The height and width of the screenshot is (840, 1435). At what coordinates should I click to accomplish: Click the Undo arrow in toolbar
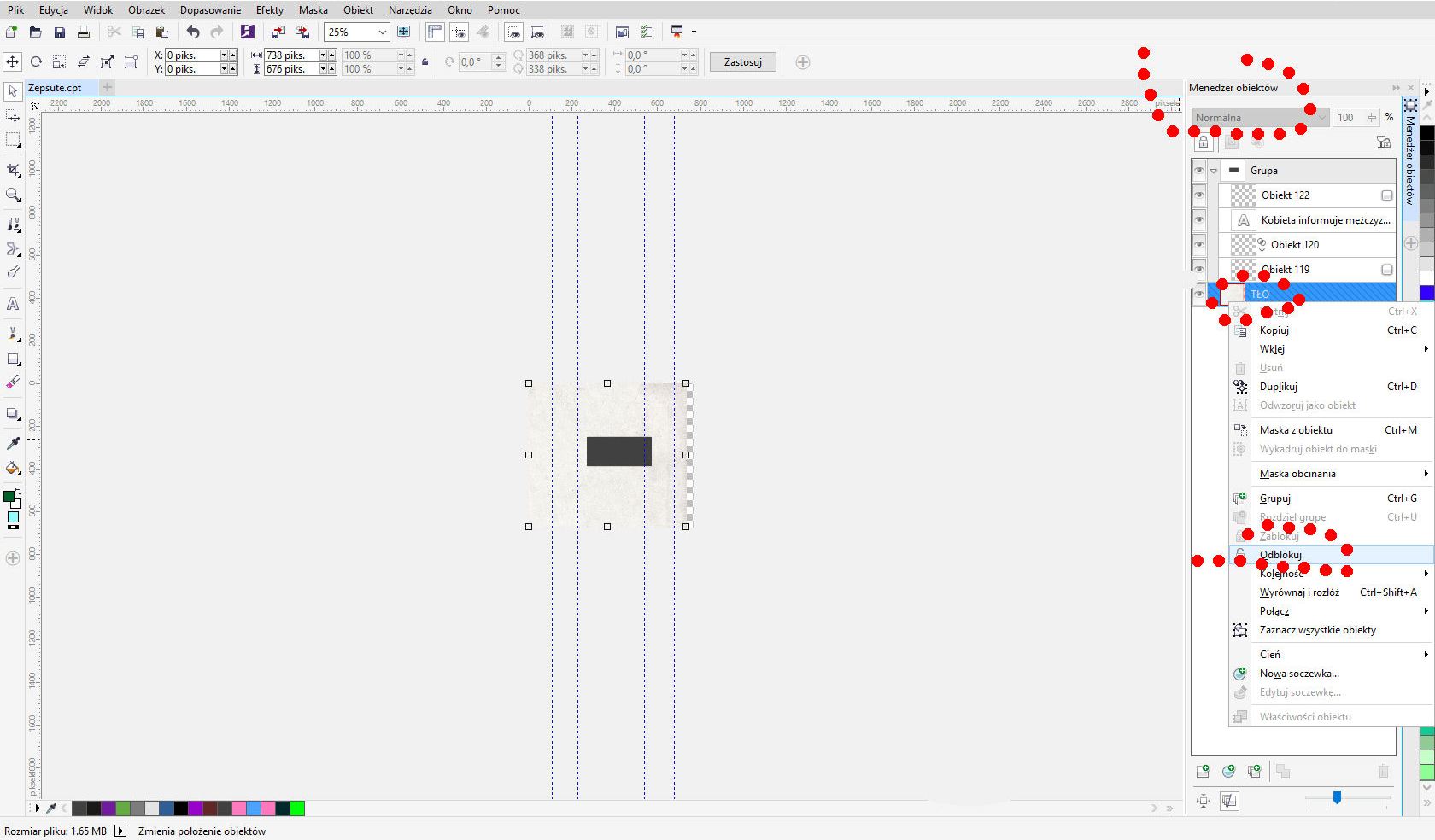click(193, 32)
